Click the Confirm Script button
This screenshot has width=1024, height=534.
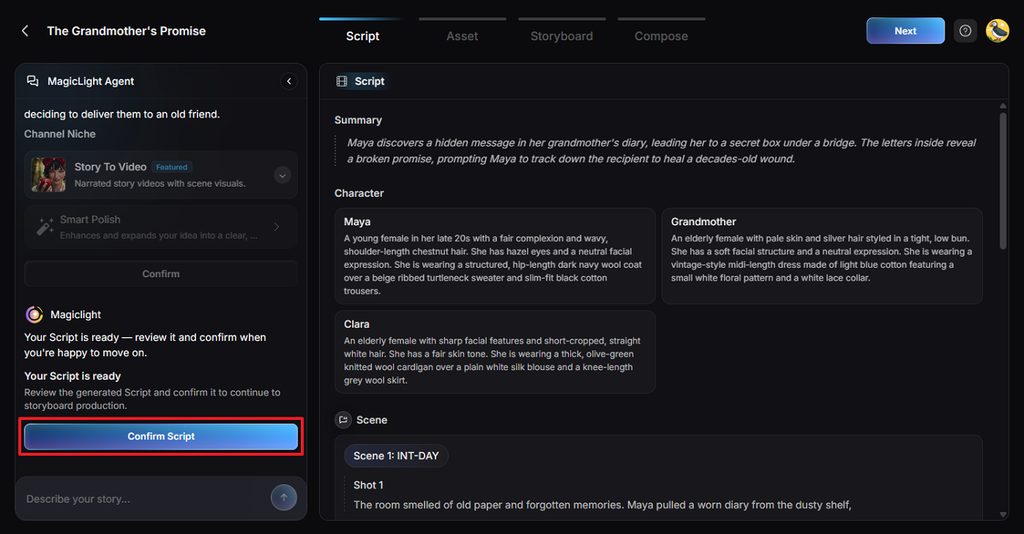pyautogui.click(x=161, y=436)
